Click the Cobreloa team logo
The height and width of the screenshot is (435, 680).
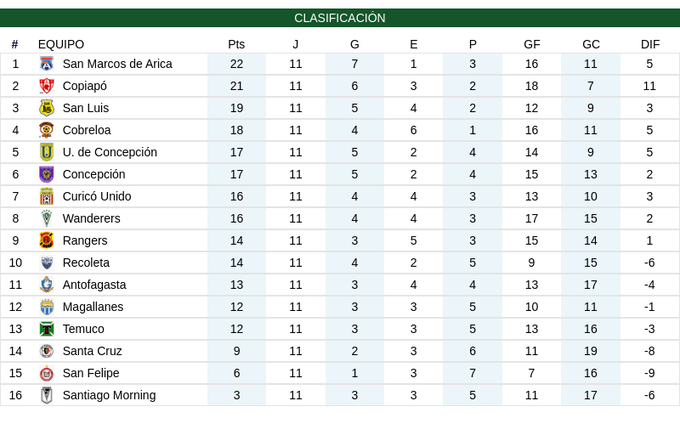[46, 130]
